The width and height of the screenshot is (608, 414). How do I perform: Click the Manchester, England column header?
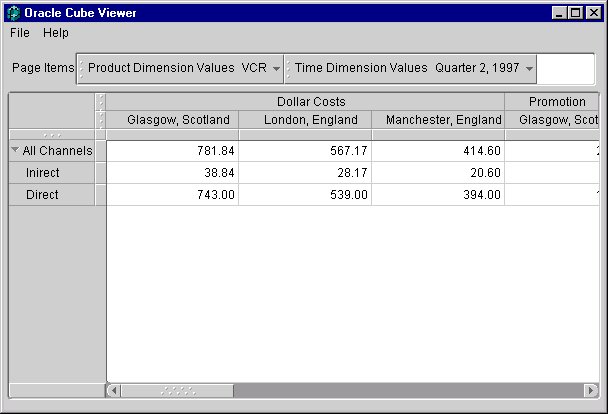click(438, 120)
